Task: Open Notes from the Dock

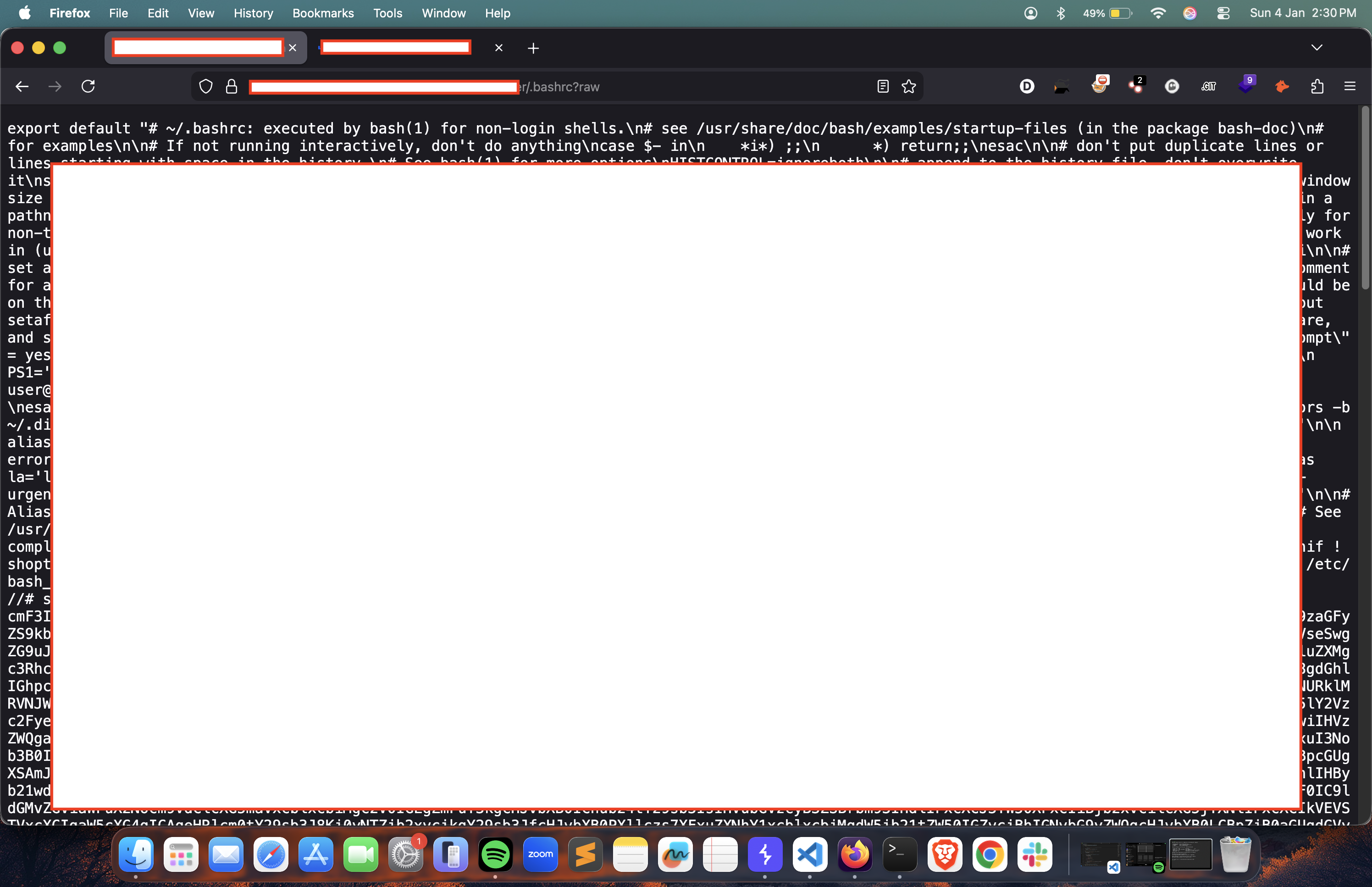Action: (630, 854)
